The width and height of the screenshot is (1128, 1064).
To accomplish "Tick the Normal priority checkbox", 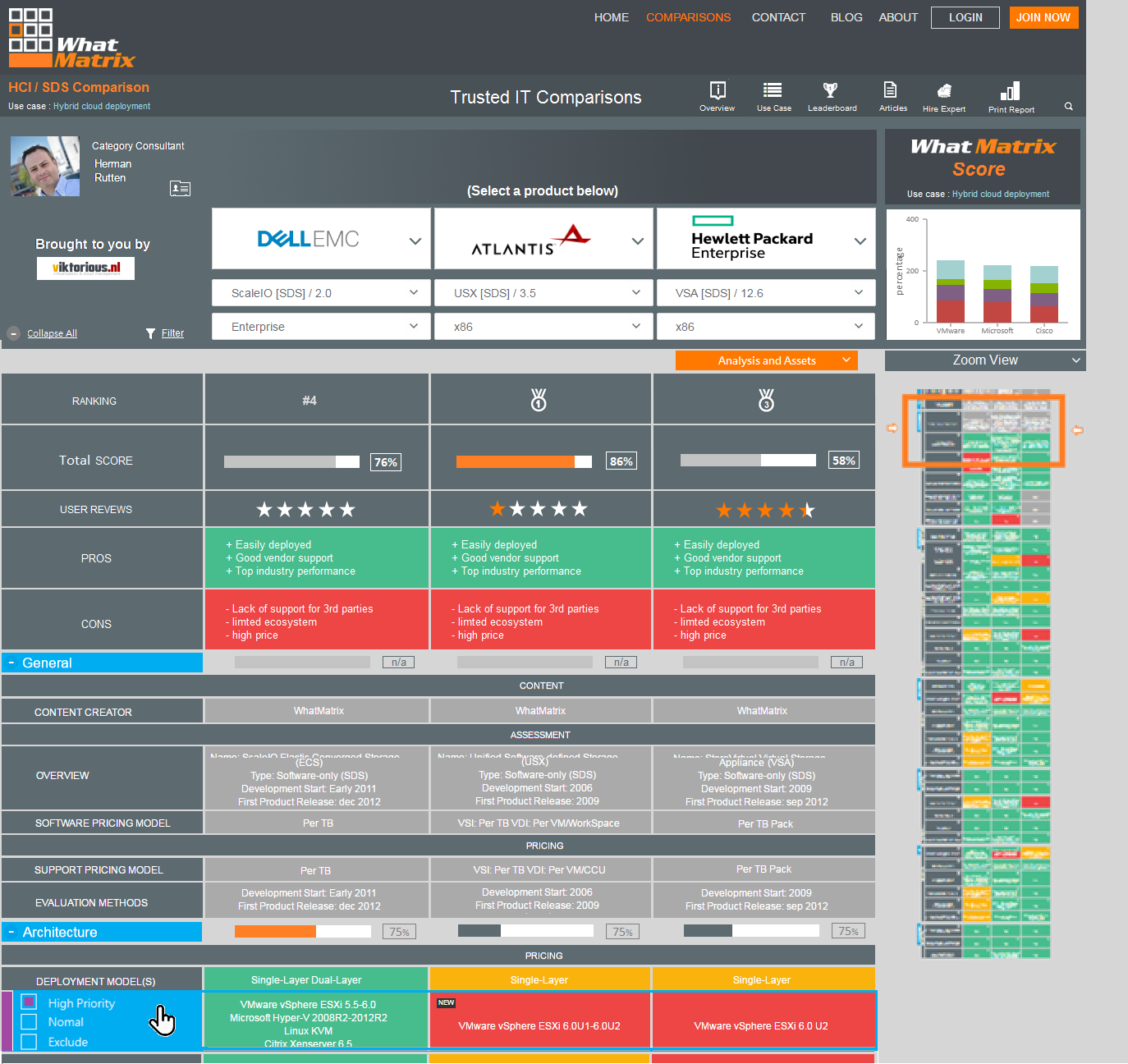I will click(29, 1021).
